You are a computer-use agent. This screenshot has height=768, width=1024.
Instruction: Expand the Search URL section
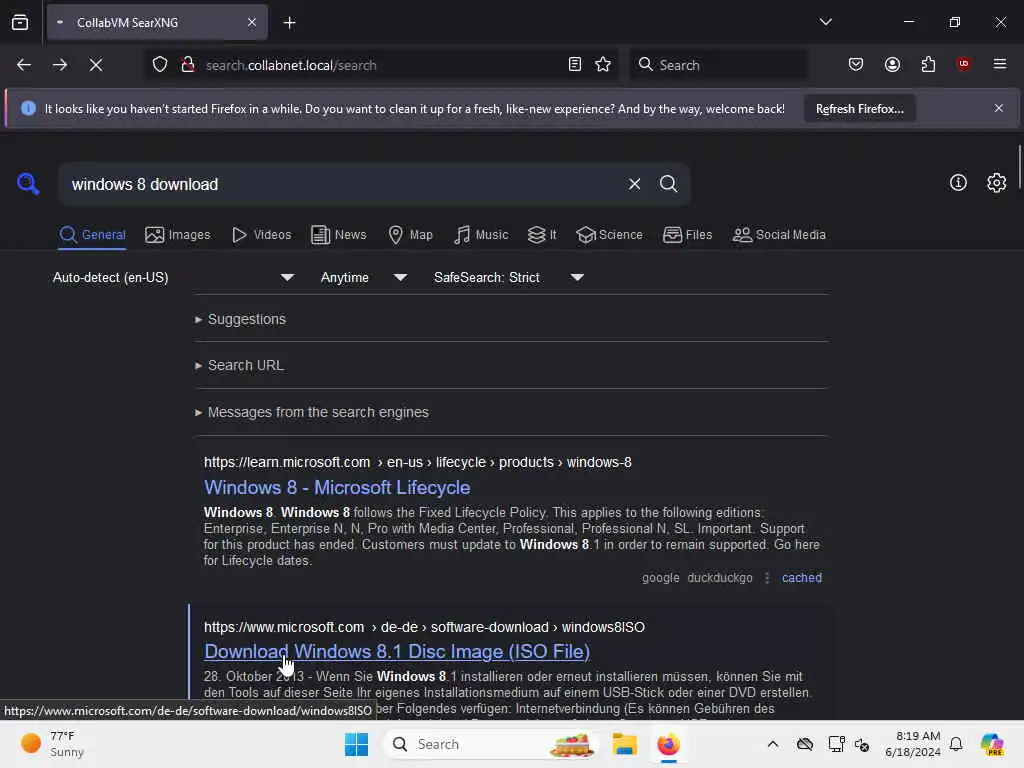[240, 366]
